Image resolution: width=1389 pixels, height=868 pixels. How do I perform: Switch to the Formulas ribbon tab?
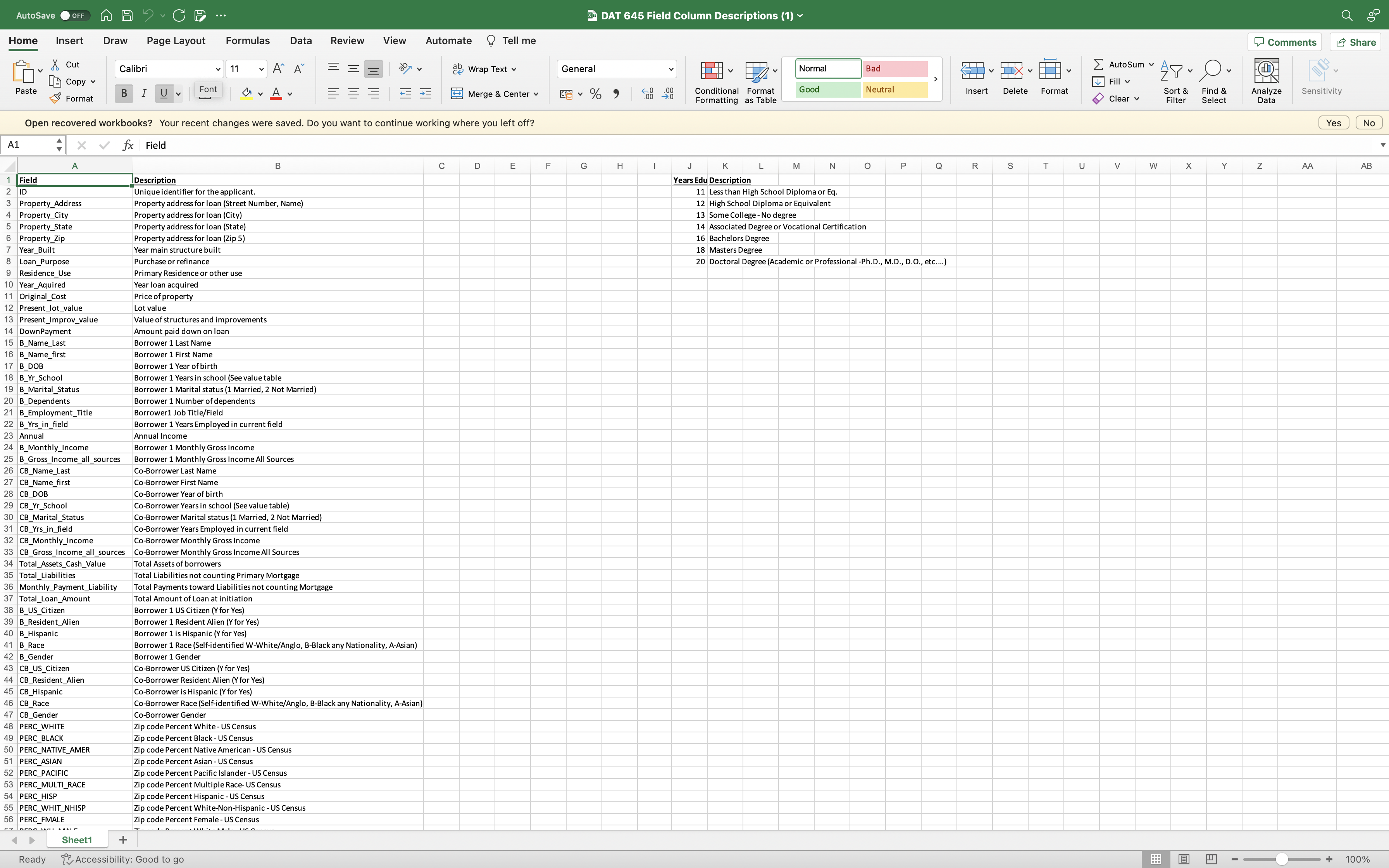(247, 41)
